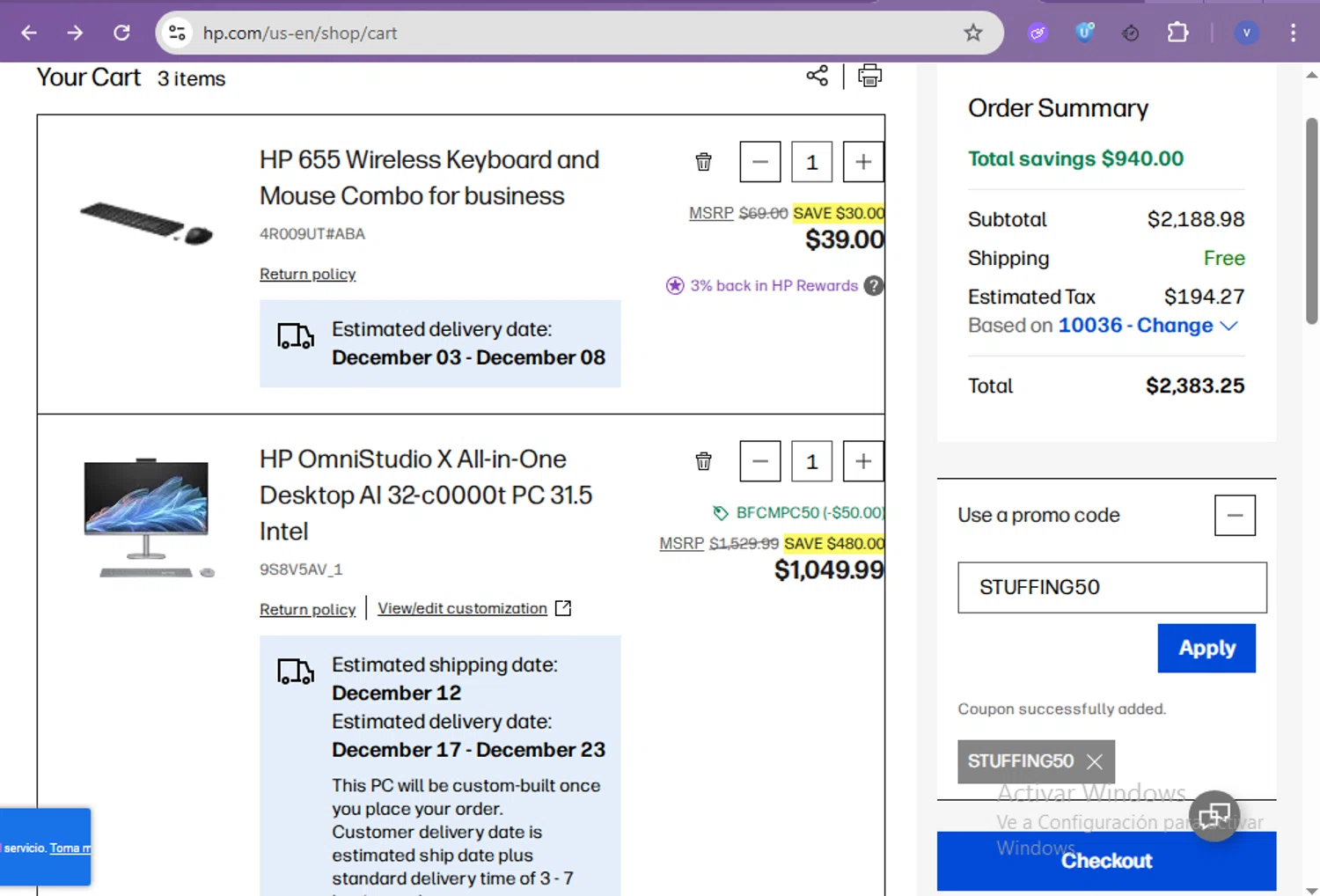Click 'December 03 - December 08' delivery date

coord(468,357)
